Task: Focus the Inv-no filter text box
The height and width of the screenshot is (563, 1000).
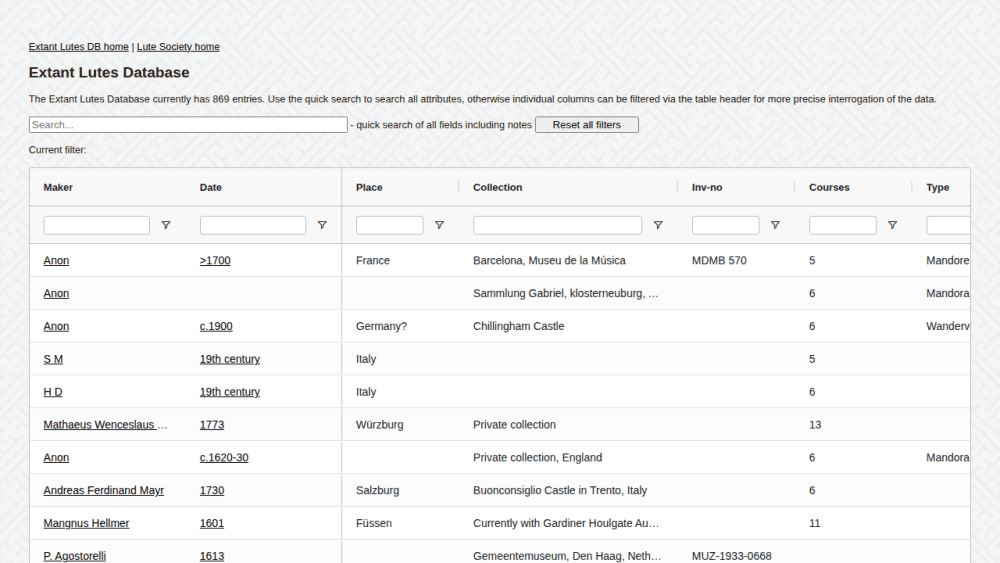Action: pos(726,225)
